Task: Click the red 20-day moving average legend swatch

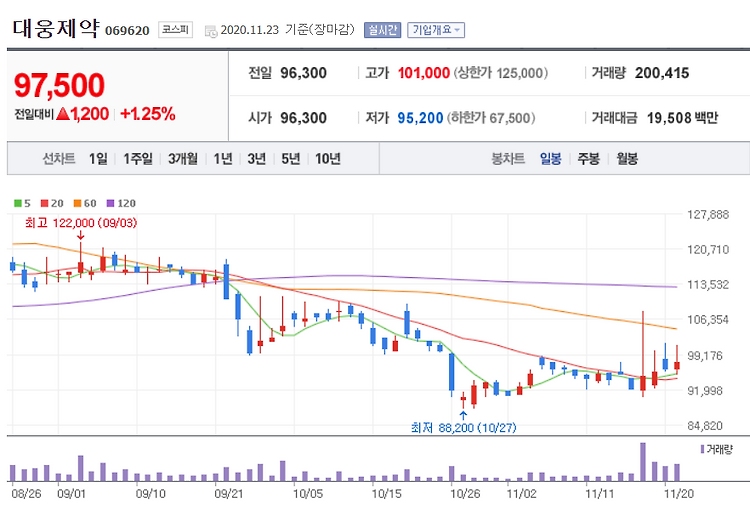Action: [44, 203]
